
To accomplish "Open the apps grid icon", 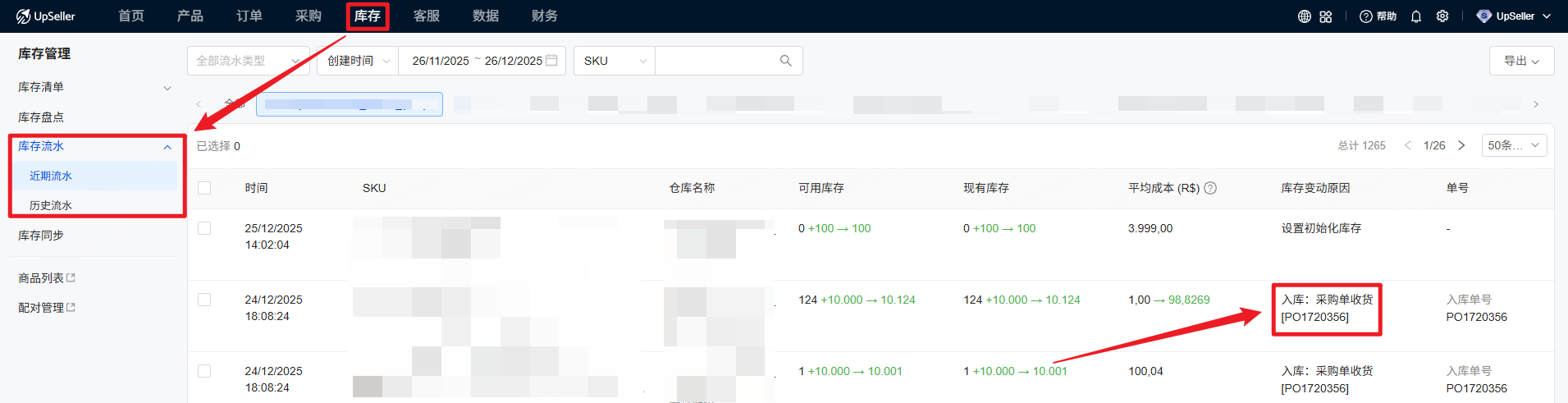I will pos(1326,16).
